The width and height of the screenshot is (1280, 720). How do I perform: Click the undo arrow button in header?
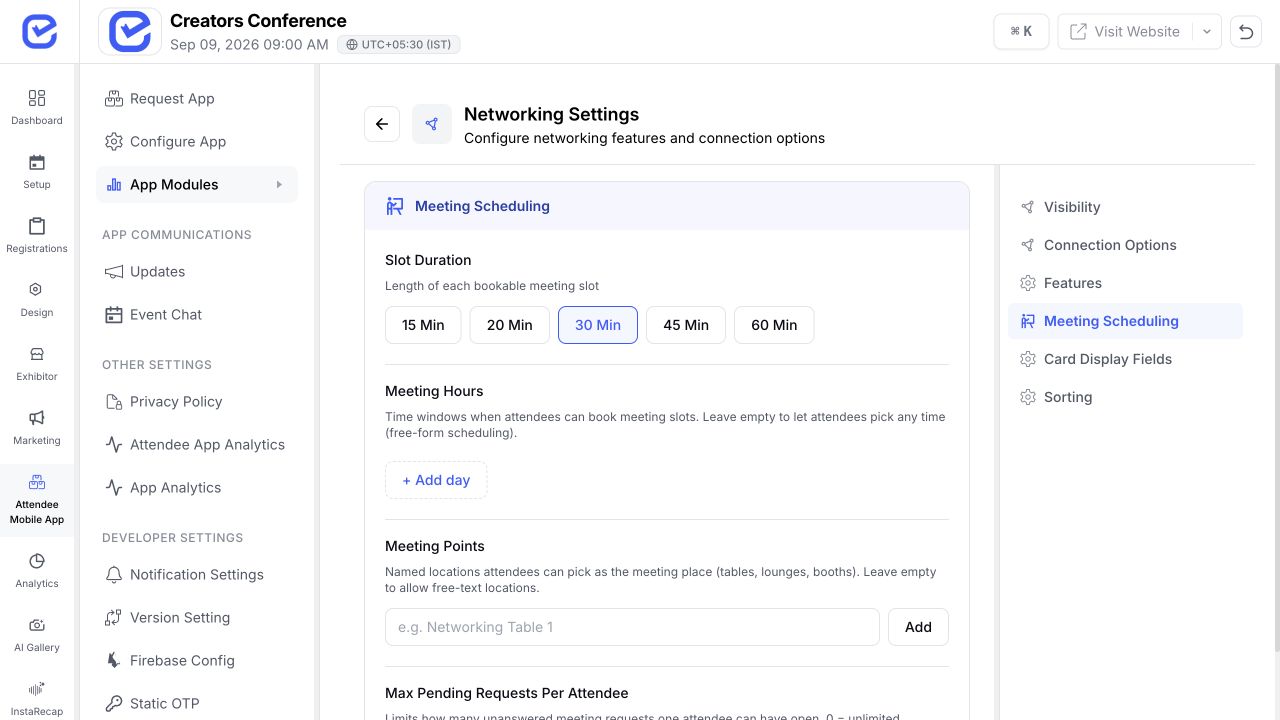pos(1245,31)
